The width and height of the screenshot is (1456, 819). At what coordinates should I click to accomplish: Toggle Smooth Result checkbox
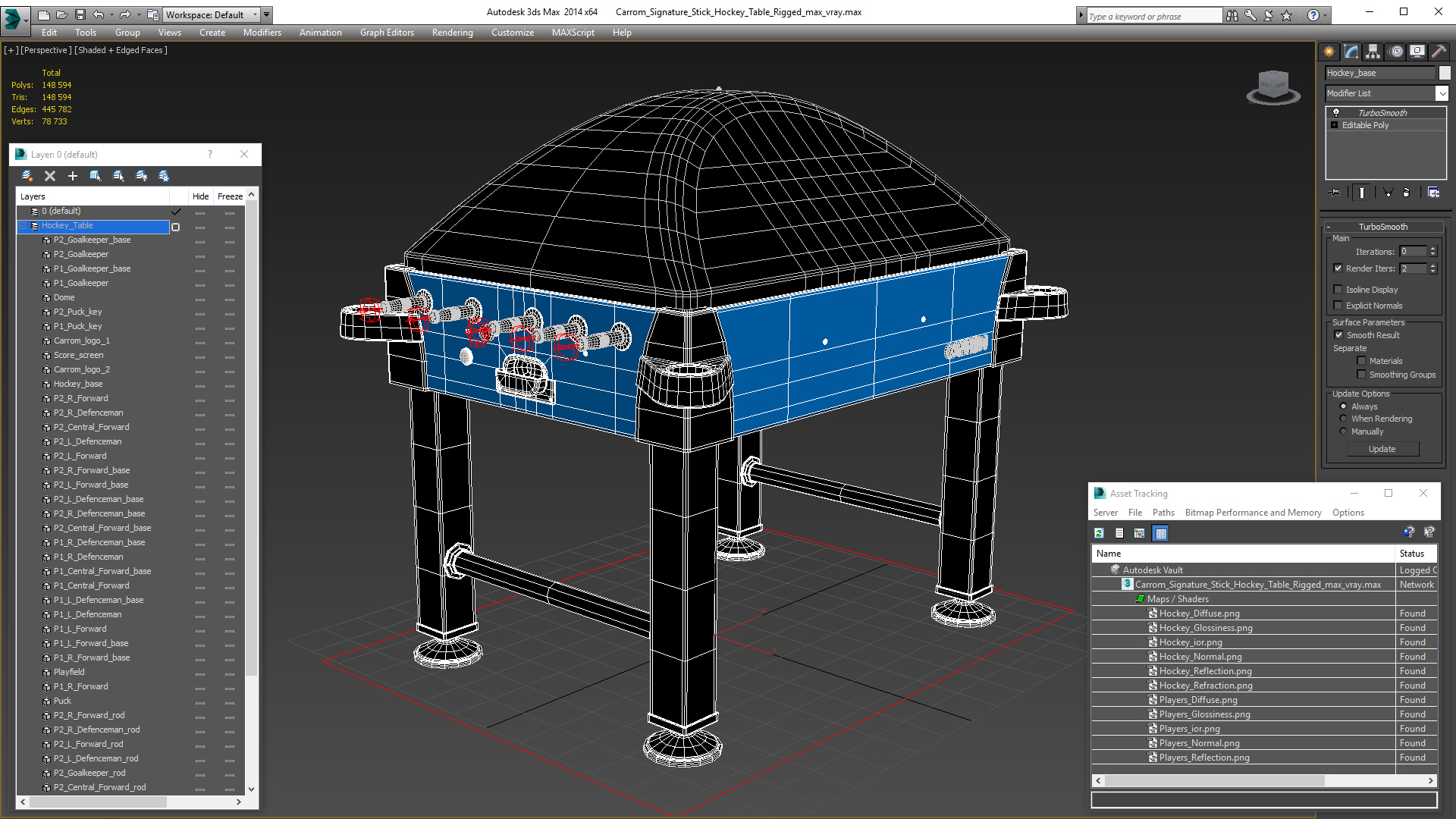(1339, 335)
